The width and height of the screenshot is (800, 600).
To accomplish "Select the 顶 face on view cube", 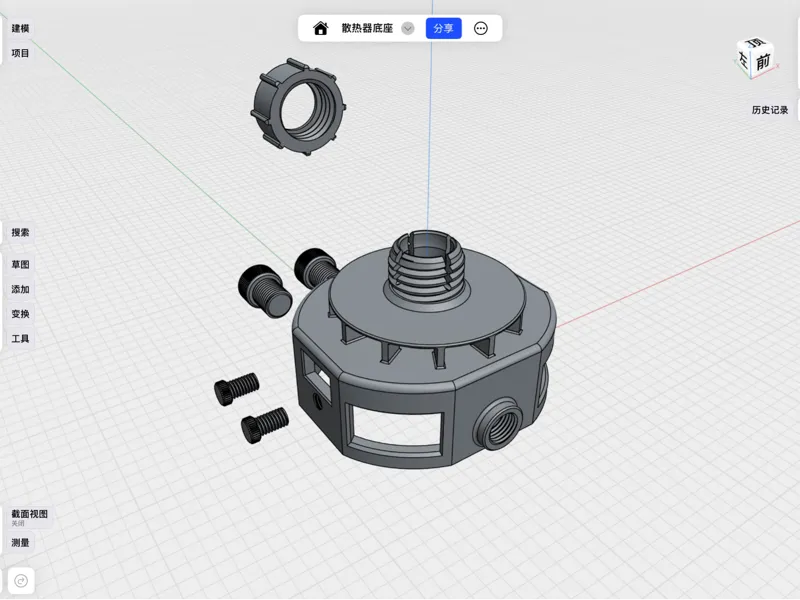I will click(756, 42).
